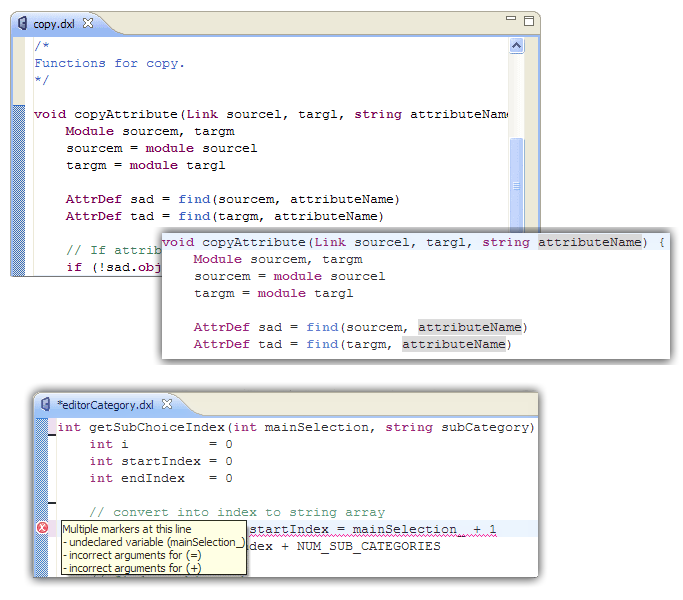Click 'incorrect arguments for (+)' tooltip entry

pyautogui.click(x=132, y=568)
